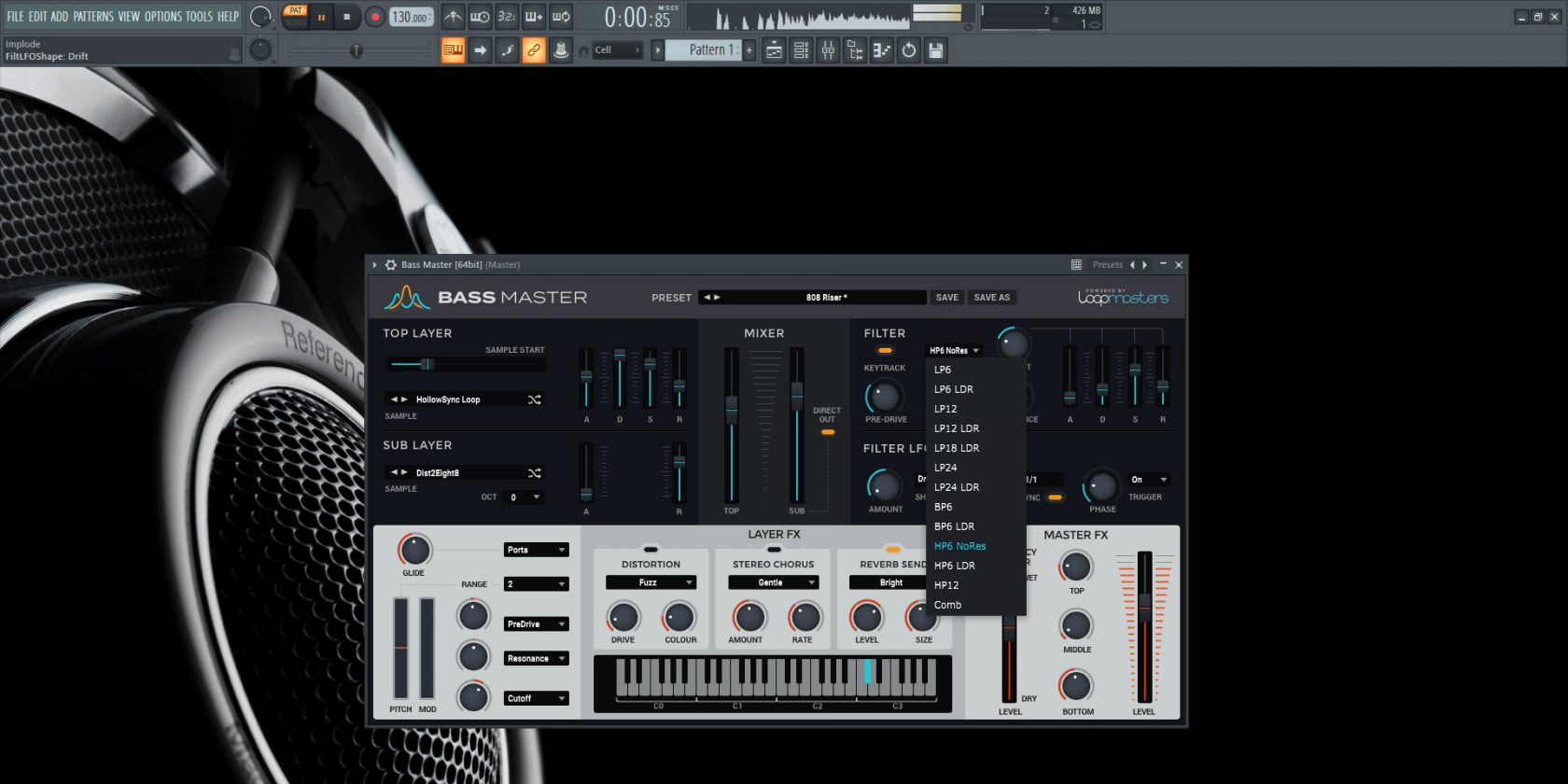
Task: Open the Porta glide mode dropdown
Action: click(536, 550)
